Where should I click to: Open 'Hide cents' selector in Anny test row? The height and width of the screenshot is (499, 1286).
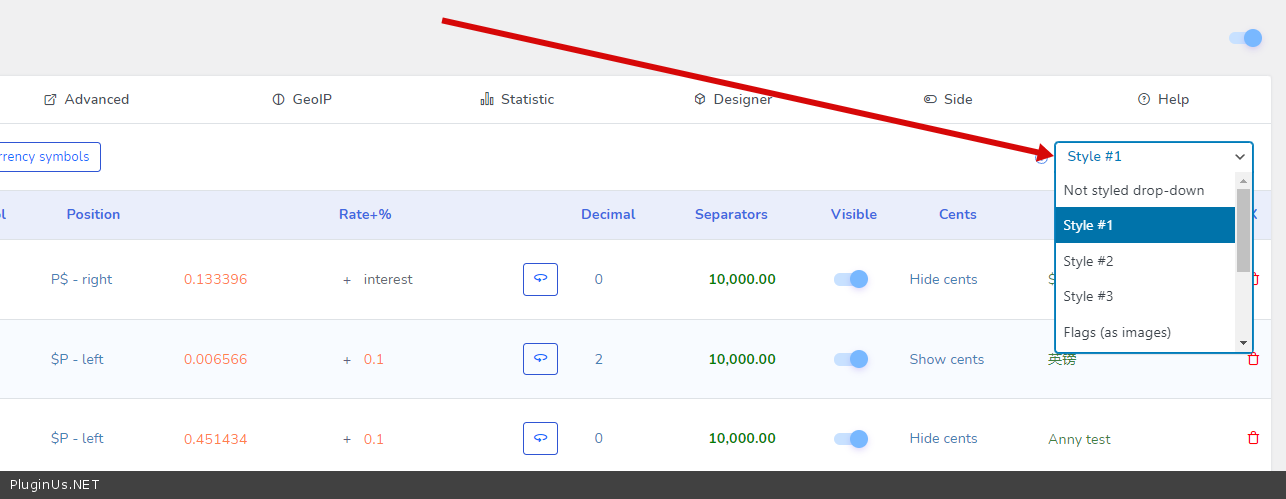tap(943, 438)
